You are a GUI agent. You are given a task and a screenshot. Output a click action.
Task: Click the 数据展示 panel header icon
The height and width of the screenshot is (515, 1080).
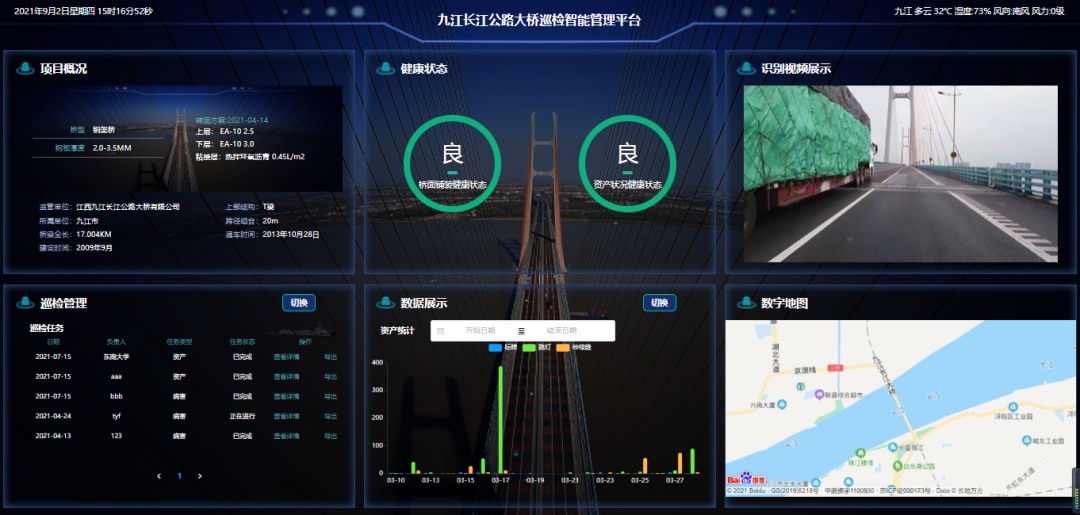point(385,303)
